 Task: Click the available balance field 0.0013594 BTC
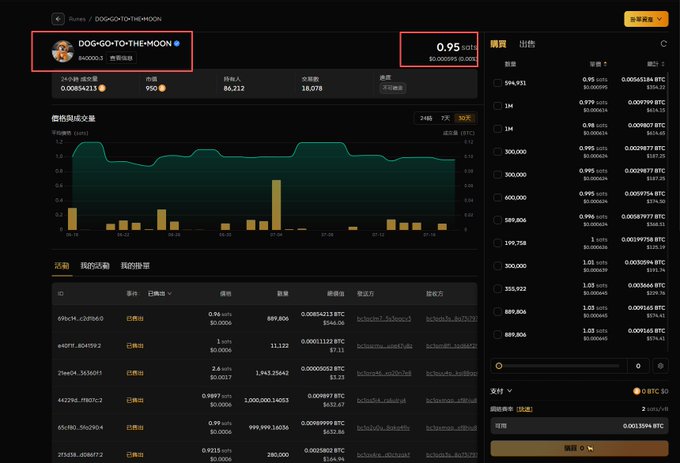tap(579, 426)
